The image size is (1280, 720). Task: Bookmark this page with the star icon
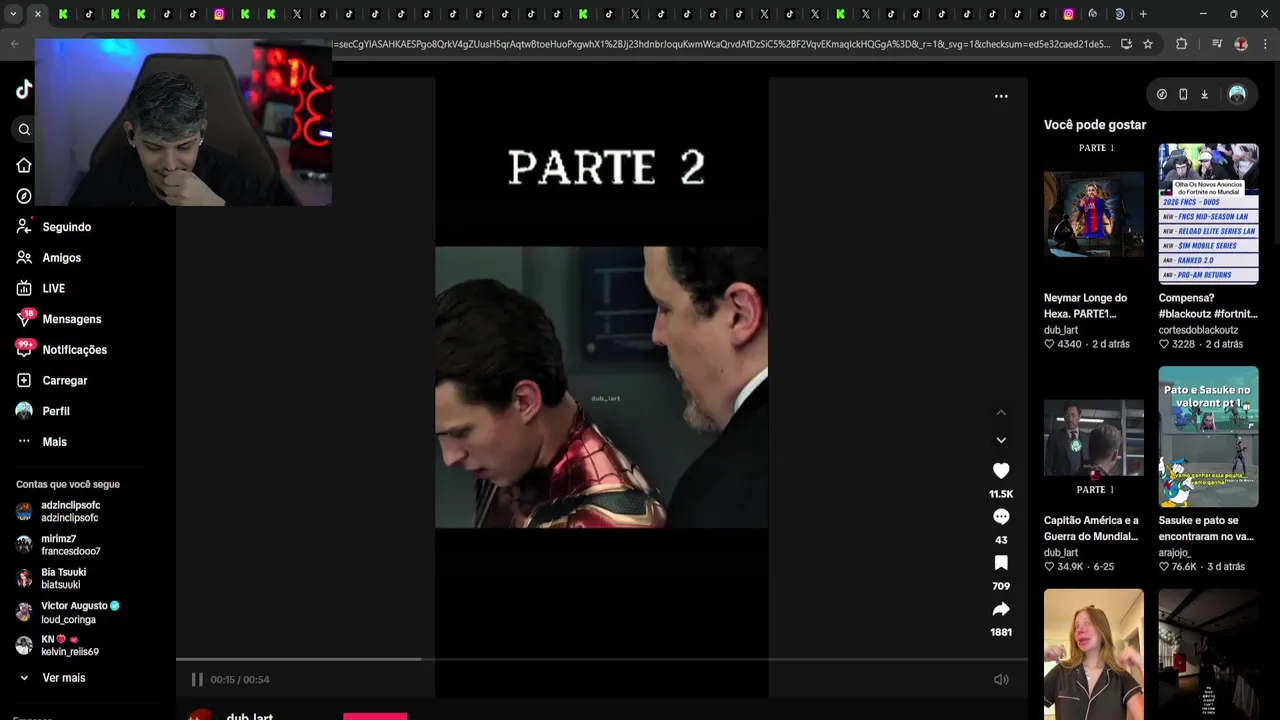pos(1148,44)
